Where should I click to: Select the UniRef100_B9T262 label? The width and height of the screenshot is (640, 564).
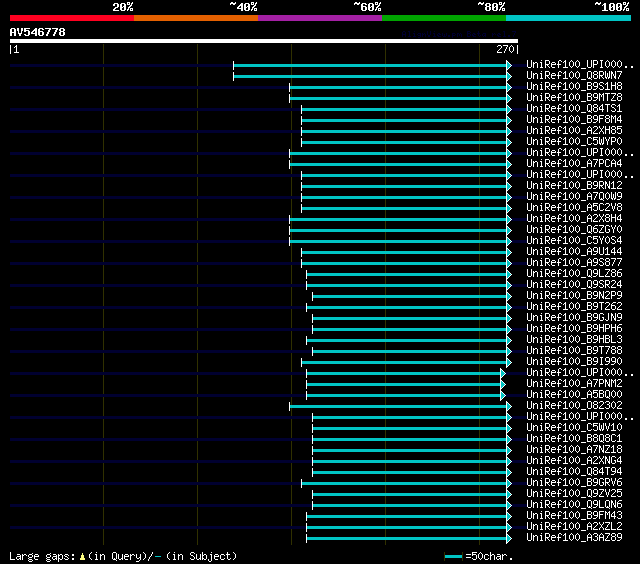point(574,307)
